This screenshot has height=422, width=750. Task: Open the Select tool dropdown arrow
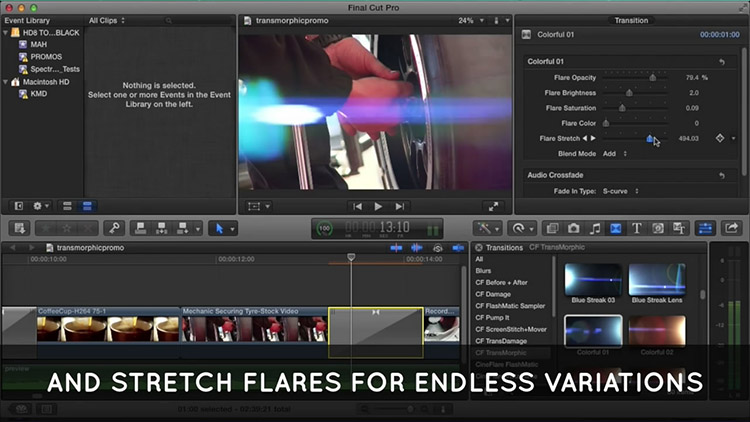pyautogui.click(x=232, y=229)
